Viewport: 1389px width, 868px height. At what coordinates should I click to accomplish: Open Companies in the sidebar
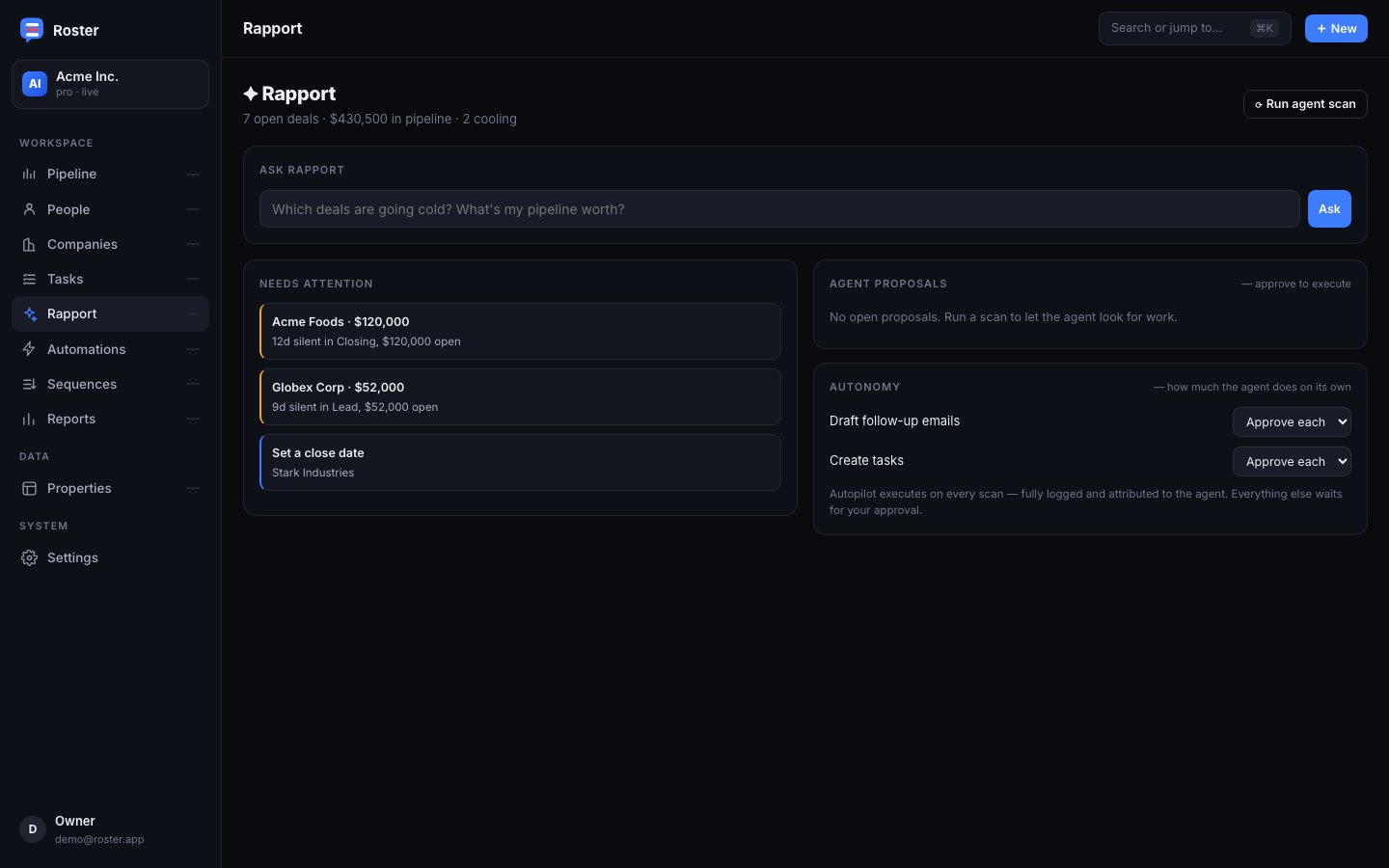click(110, 244)
